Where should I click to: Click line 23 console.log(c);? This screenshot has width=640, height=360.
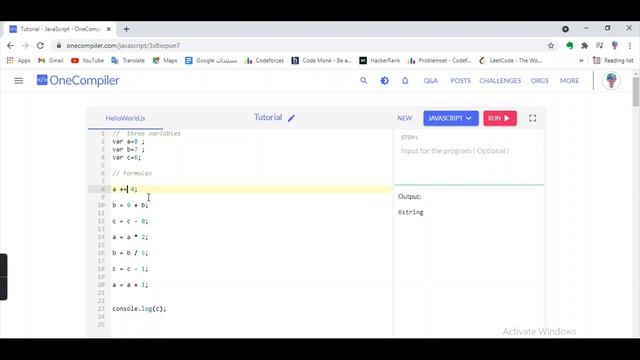139,309
